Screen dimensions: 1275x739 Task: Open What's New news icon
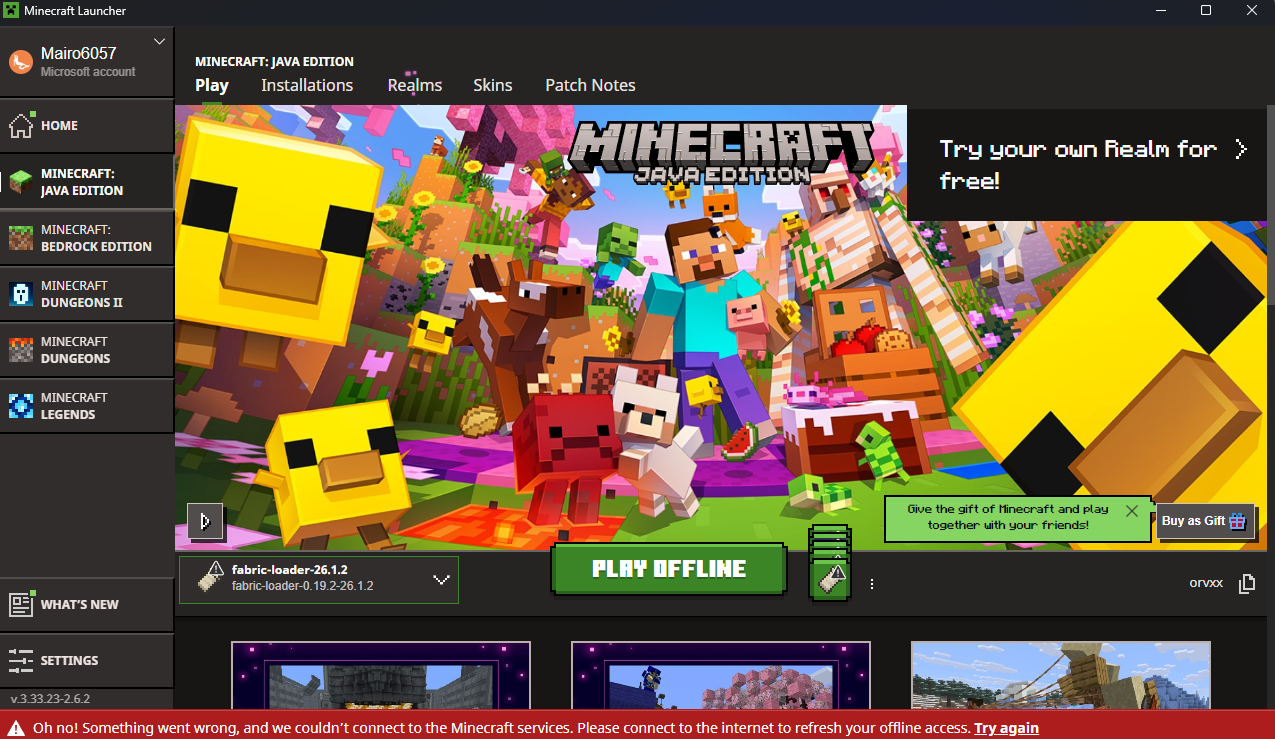21,604
